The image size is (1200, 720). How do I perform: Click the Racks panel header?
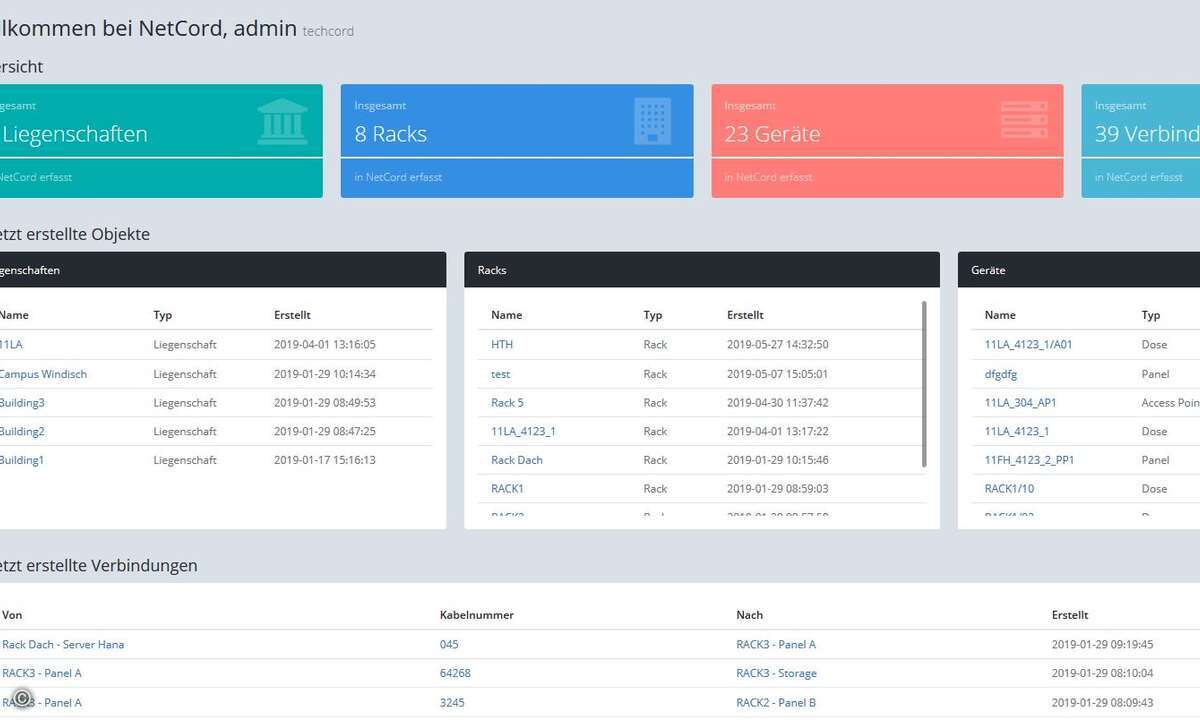702,270
